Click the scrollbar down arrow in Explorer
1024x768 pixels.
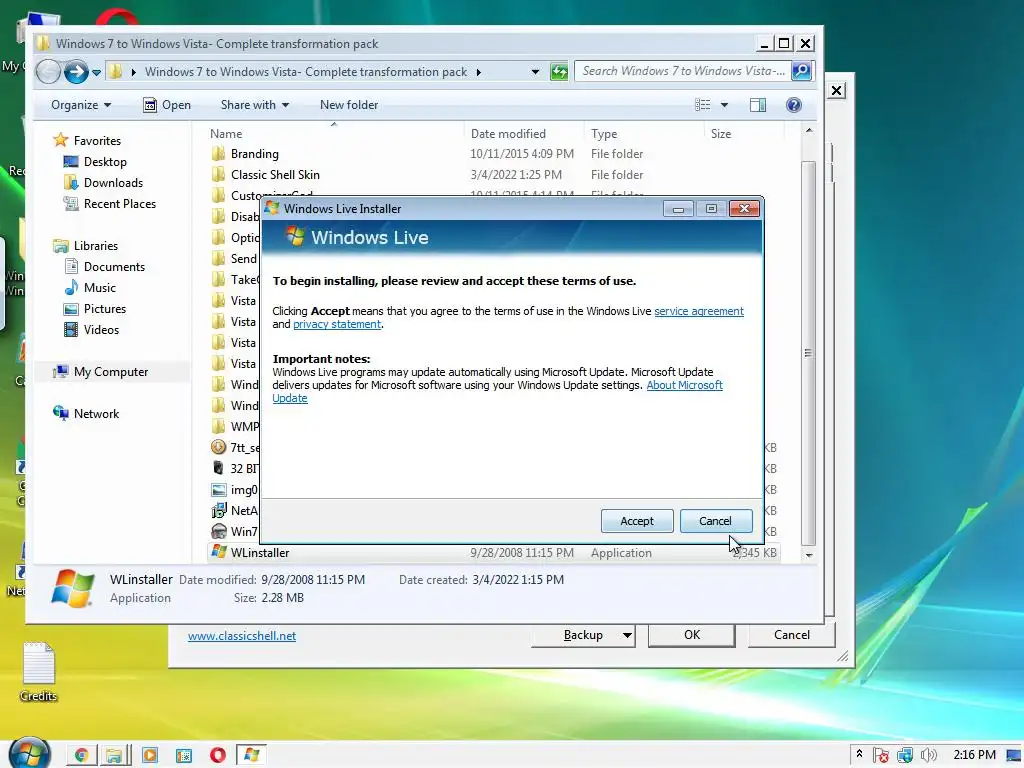coord(808,554)
